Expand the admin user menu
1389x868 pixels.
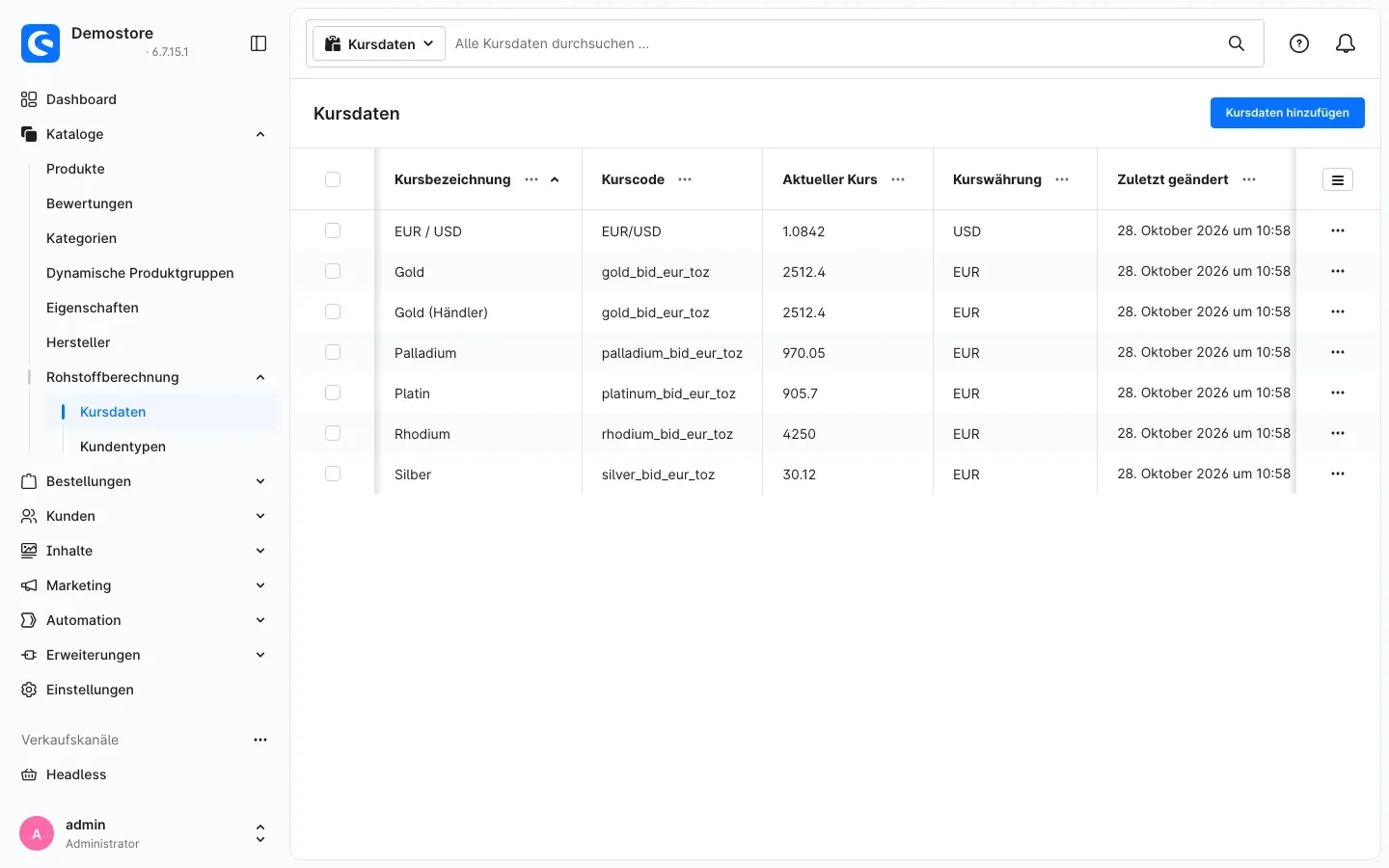pyautogui.click(x=259, y=833)
